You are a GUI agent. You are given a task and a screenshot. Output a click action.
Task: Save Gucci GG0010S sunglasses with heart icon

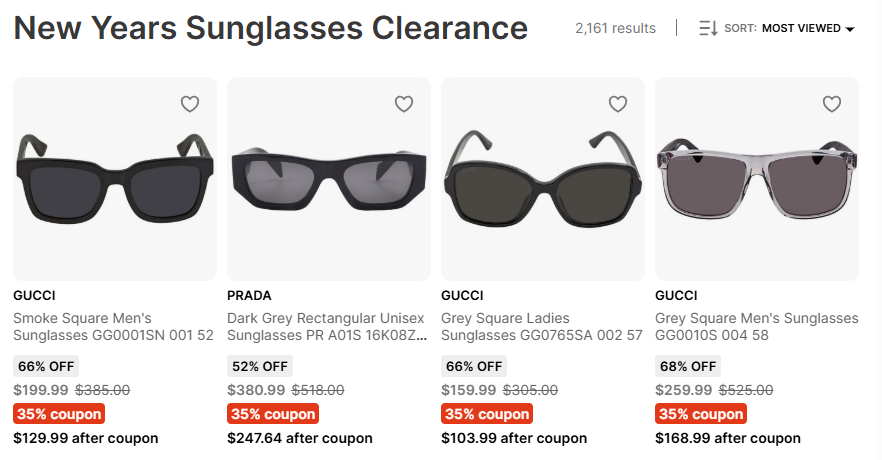832,104
